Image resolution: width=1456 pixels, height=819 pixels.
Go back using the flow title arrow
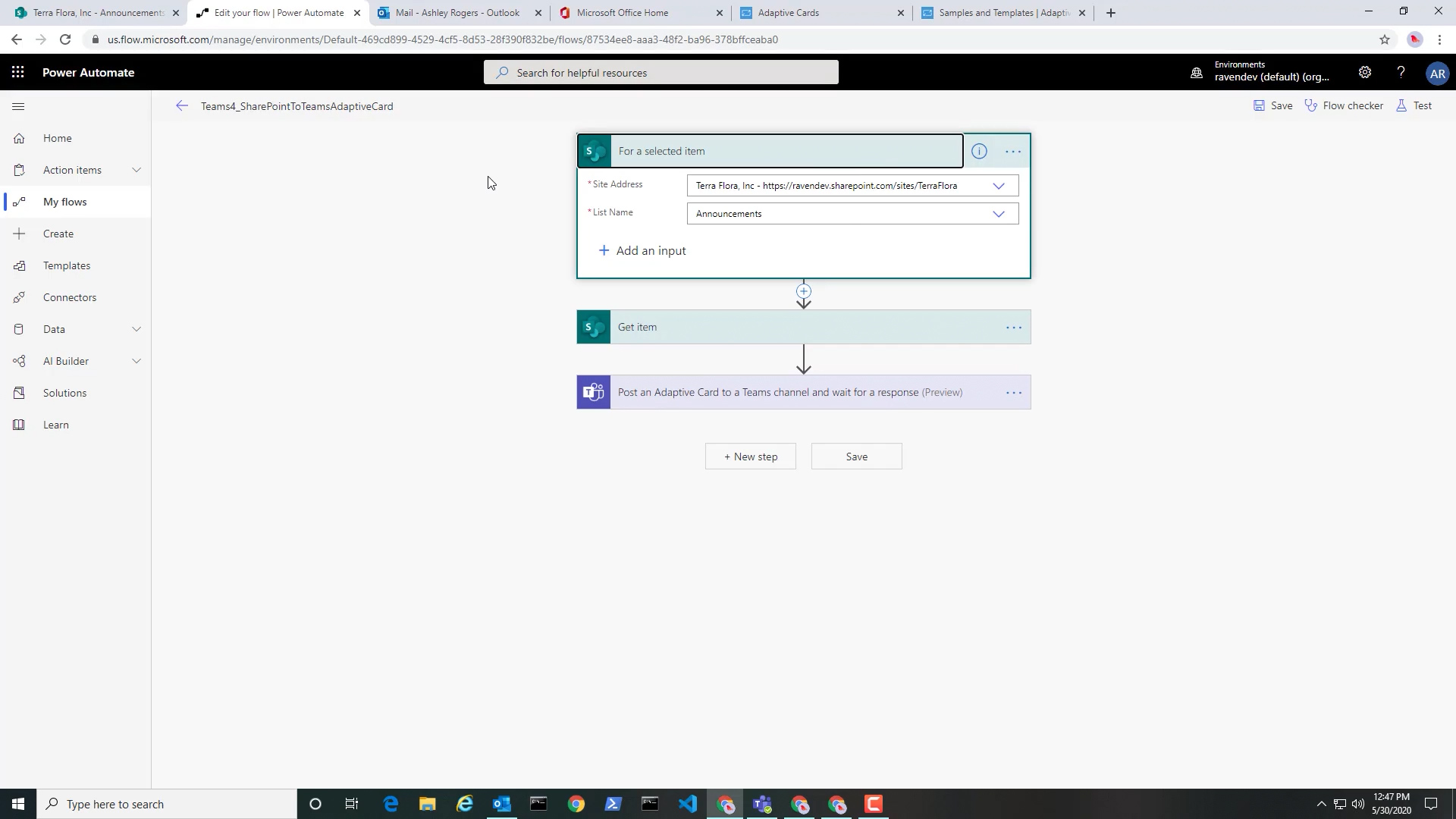pos(181,106)
